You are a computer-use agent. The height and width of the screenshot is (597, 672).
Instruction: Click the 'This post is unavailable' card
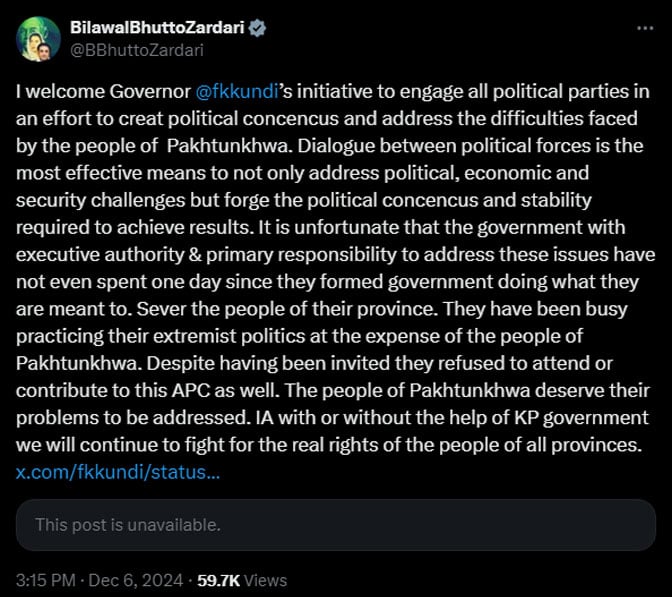click(336, 524)
